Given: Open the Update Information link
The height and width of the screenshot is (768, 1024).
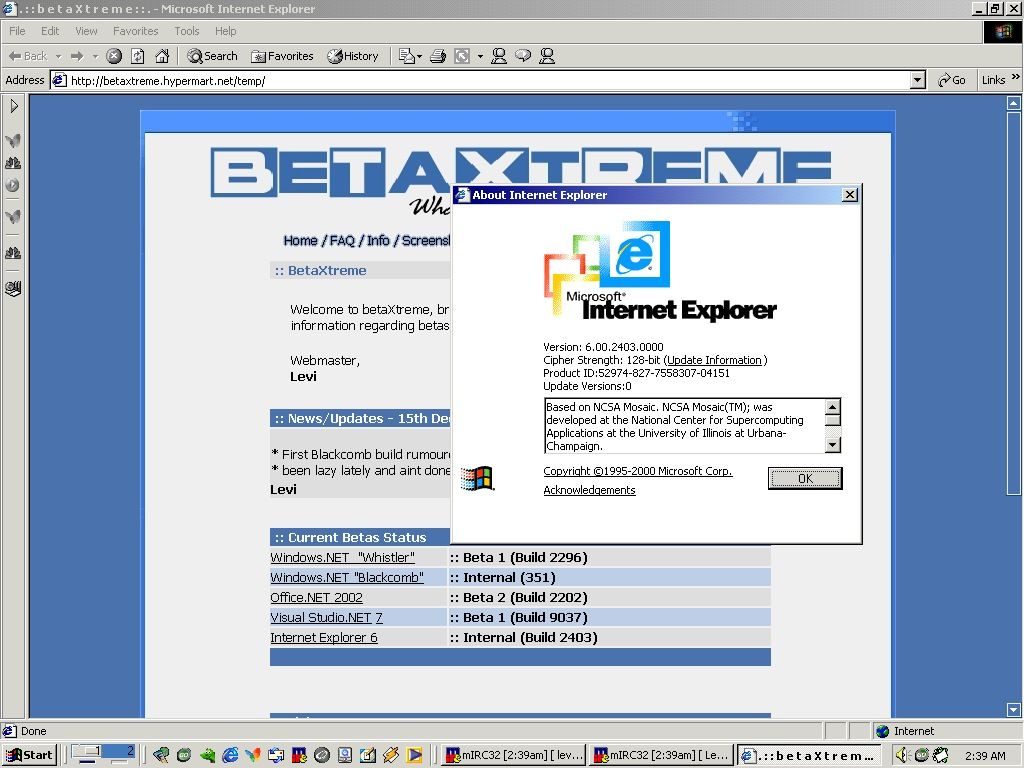Looking at the screenshot, I should pos(714,360).
